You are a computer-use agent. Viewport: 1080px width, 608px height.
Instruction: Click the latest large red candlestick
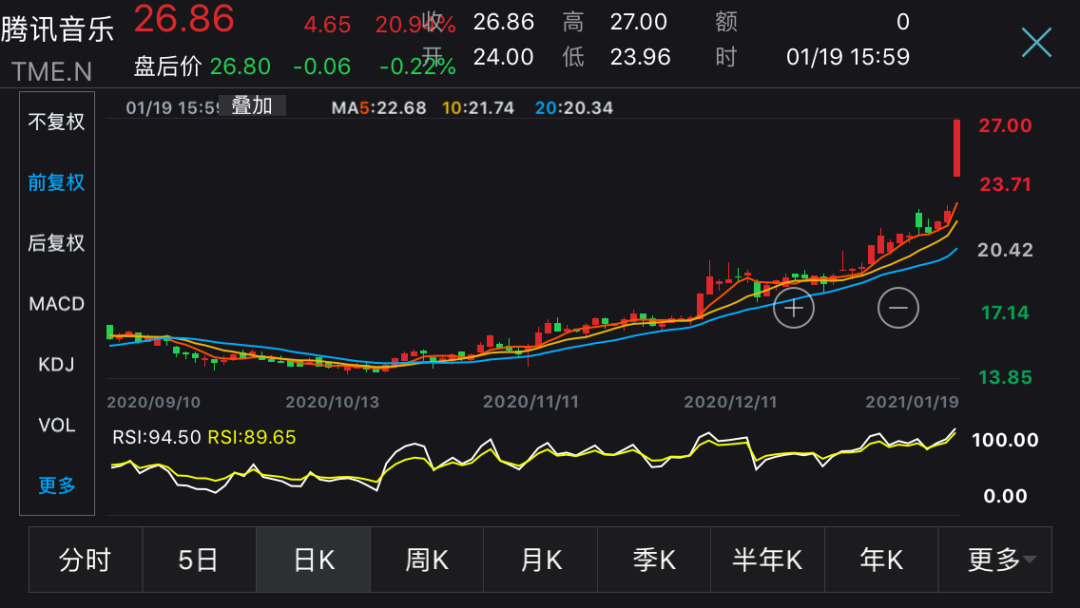pos(957,148)
